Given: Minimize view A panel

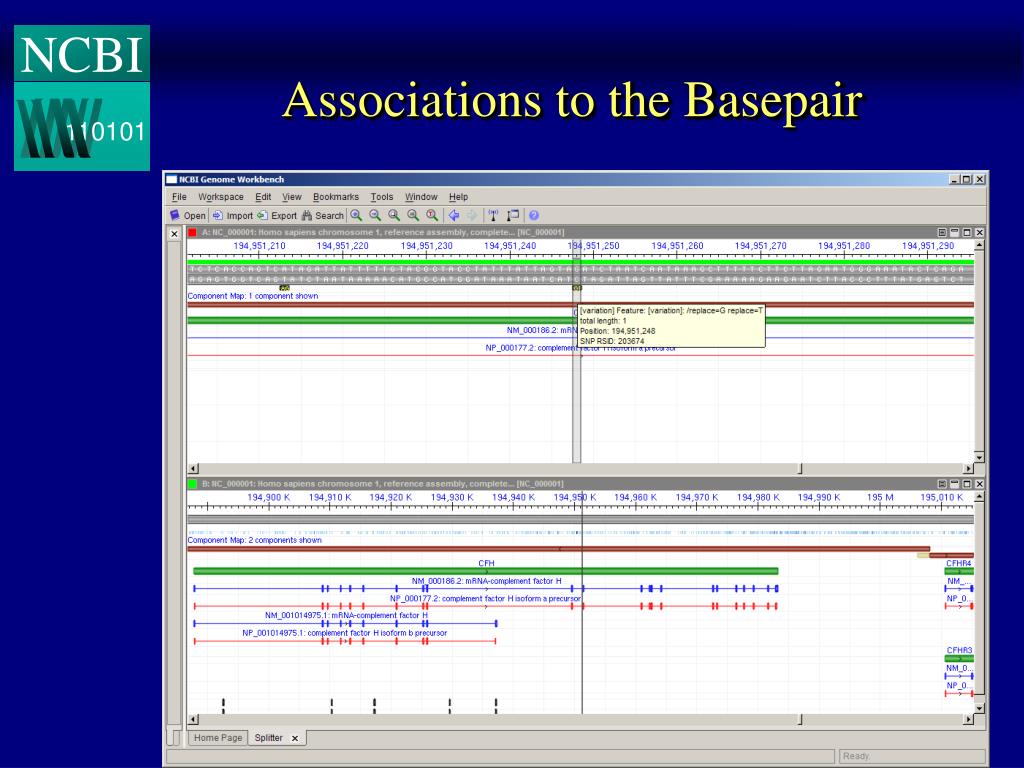Looking at the screenshot, I should pyautogui.click(x=954, y=232).
